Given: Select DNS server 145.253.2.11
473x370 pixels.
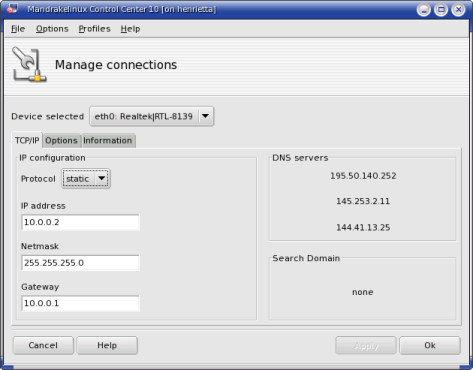Looking at the screenshot, I should [x=363, y=201].
